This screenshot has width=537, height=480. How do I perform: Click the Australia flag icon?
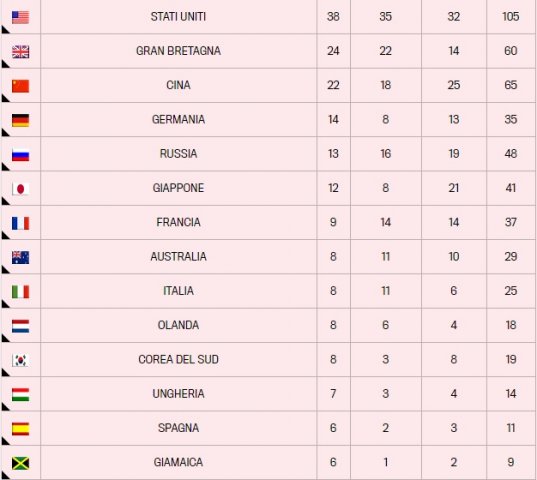[20, 257]
